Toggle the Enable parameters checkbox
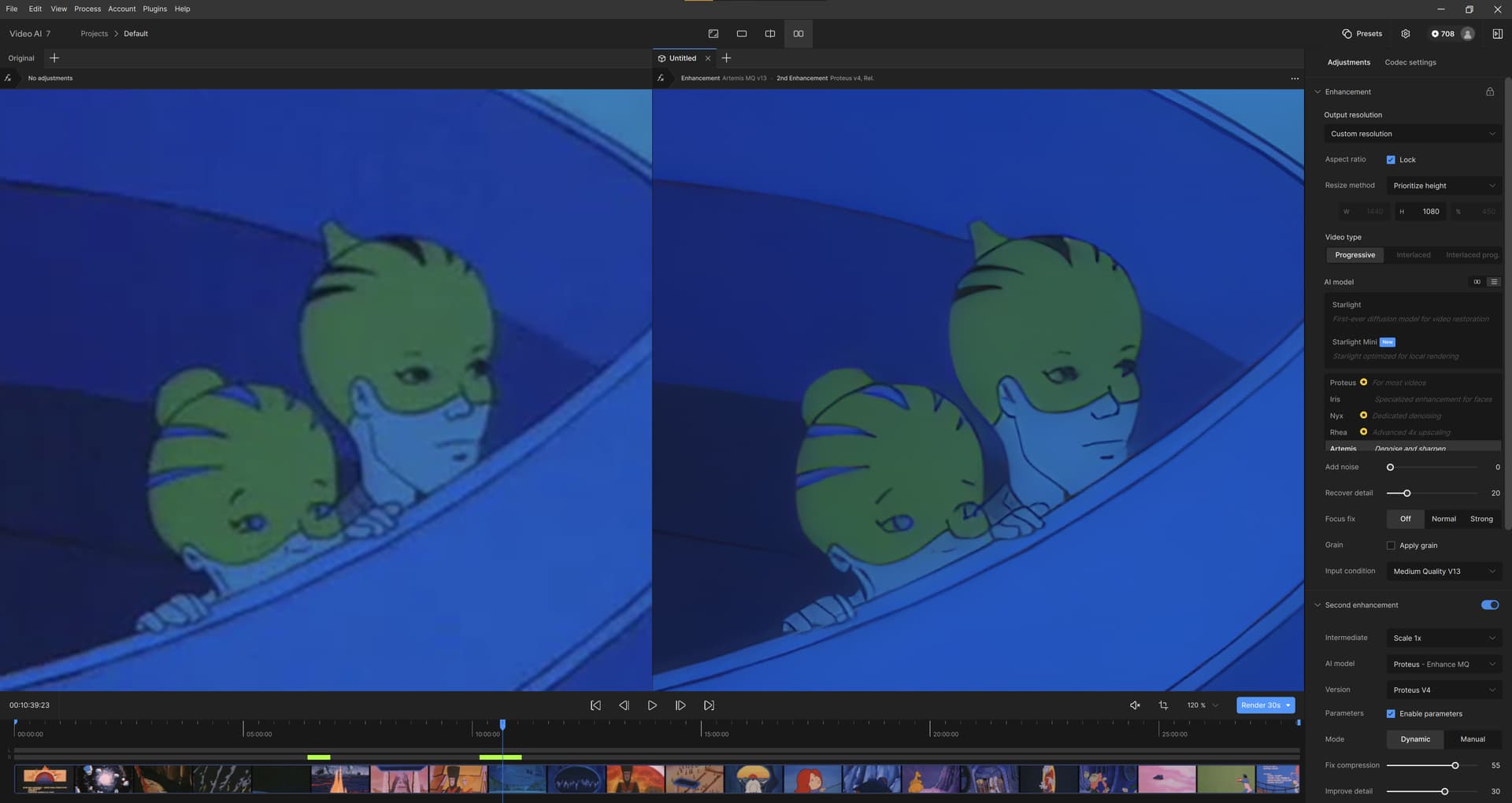The image size is (1512, 803). coord(1391,714)
